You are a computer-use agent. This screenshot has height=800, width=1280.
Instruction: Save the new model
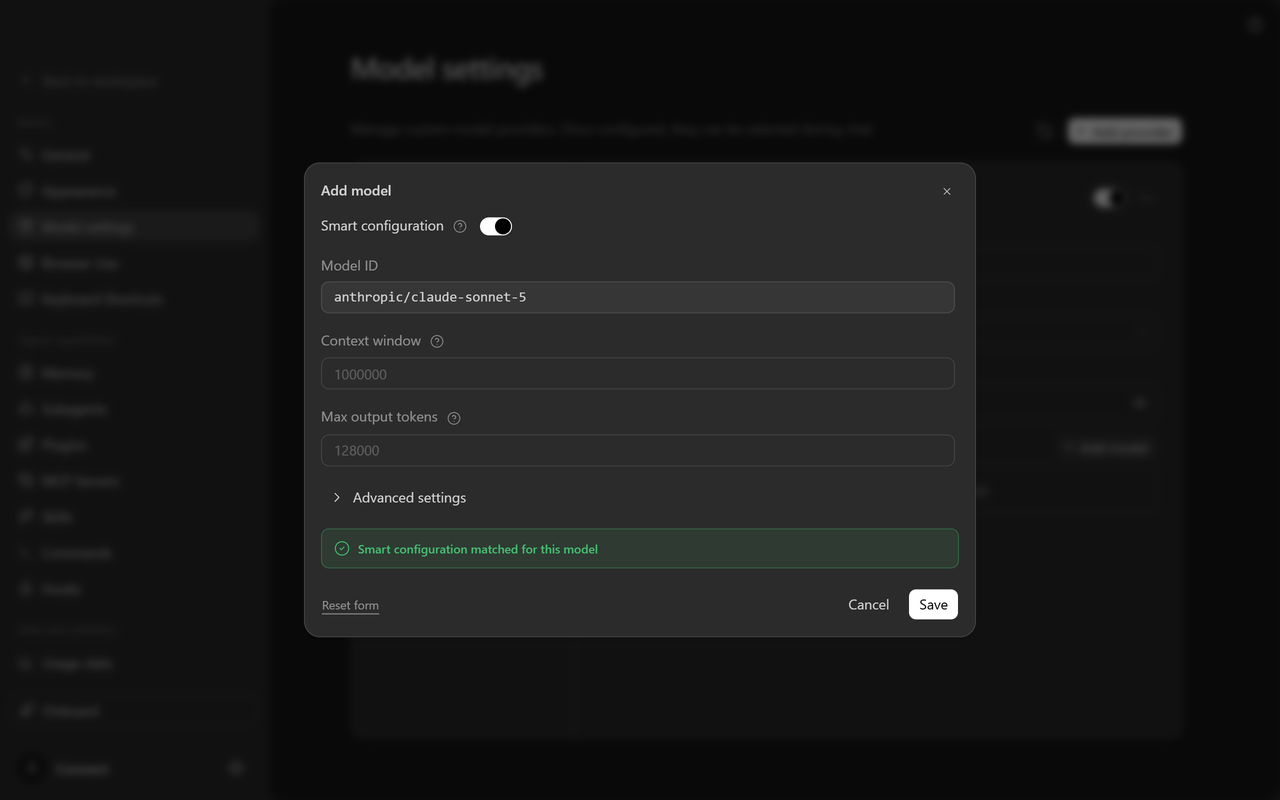point(933,604)
